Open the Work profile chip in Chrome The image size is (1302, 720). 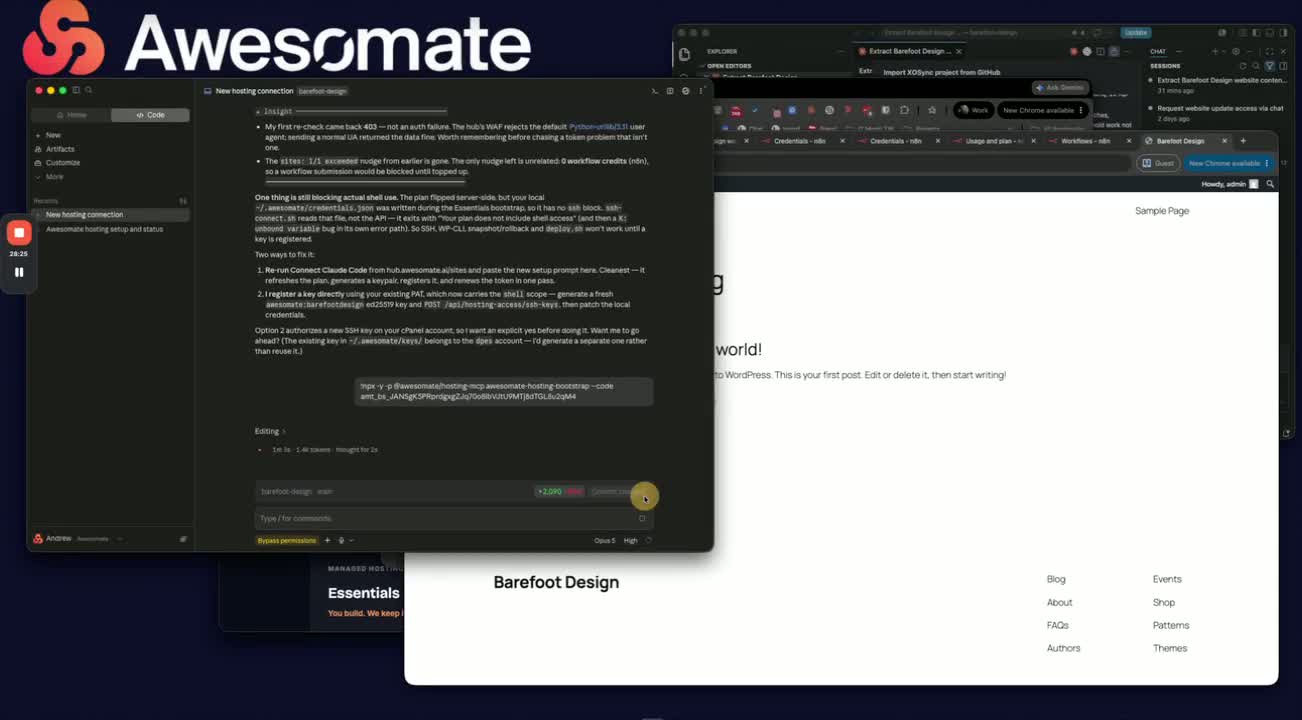point(974,110)
